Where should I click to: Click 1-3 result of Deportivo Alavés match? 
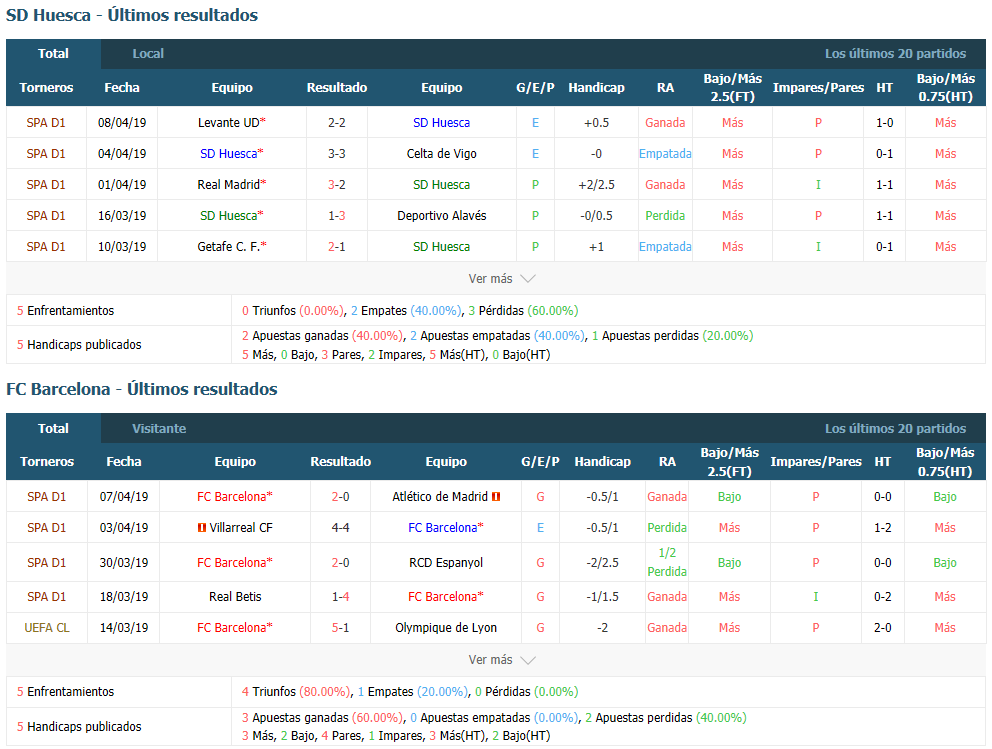[337, 216]
